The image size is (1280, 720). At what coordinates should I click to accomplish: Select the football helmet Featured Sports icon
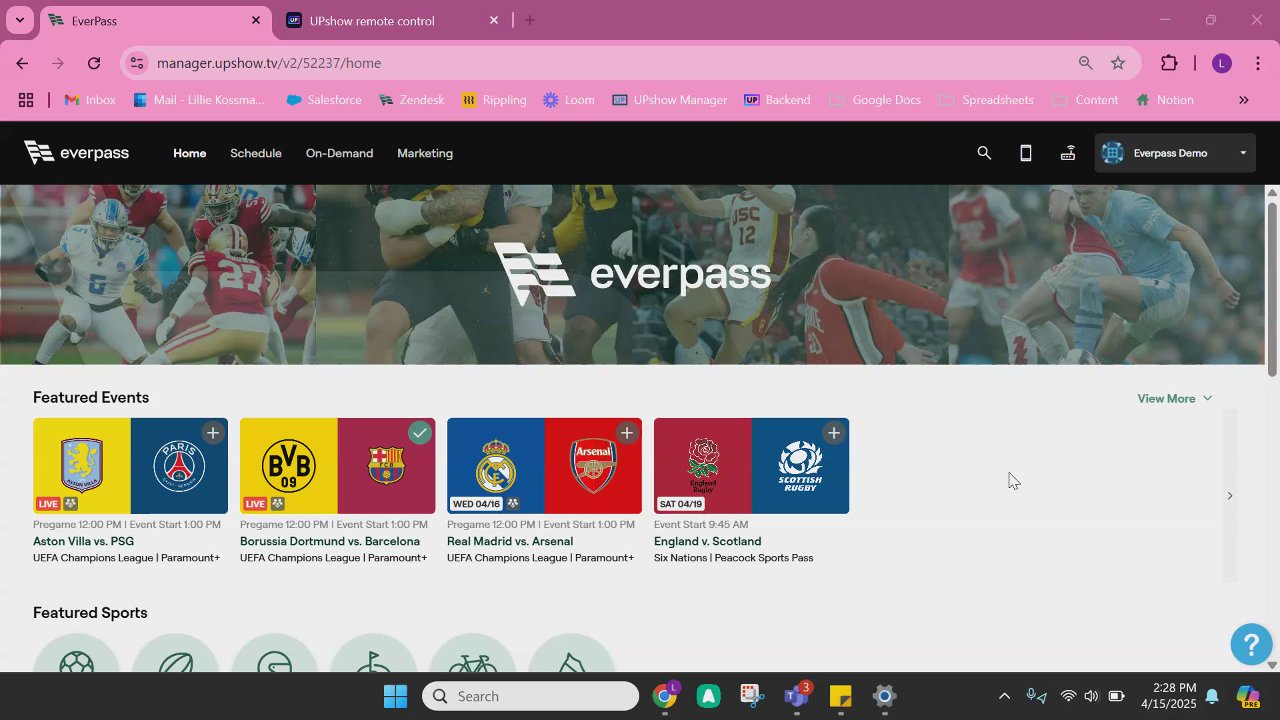pyautogui.click(x=274, y=654)
